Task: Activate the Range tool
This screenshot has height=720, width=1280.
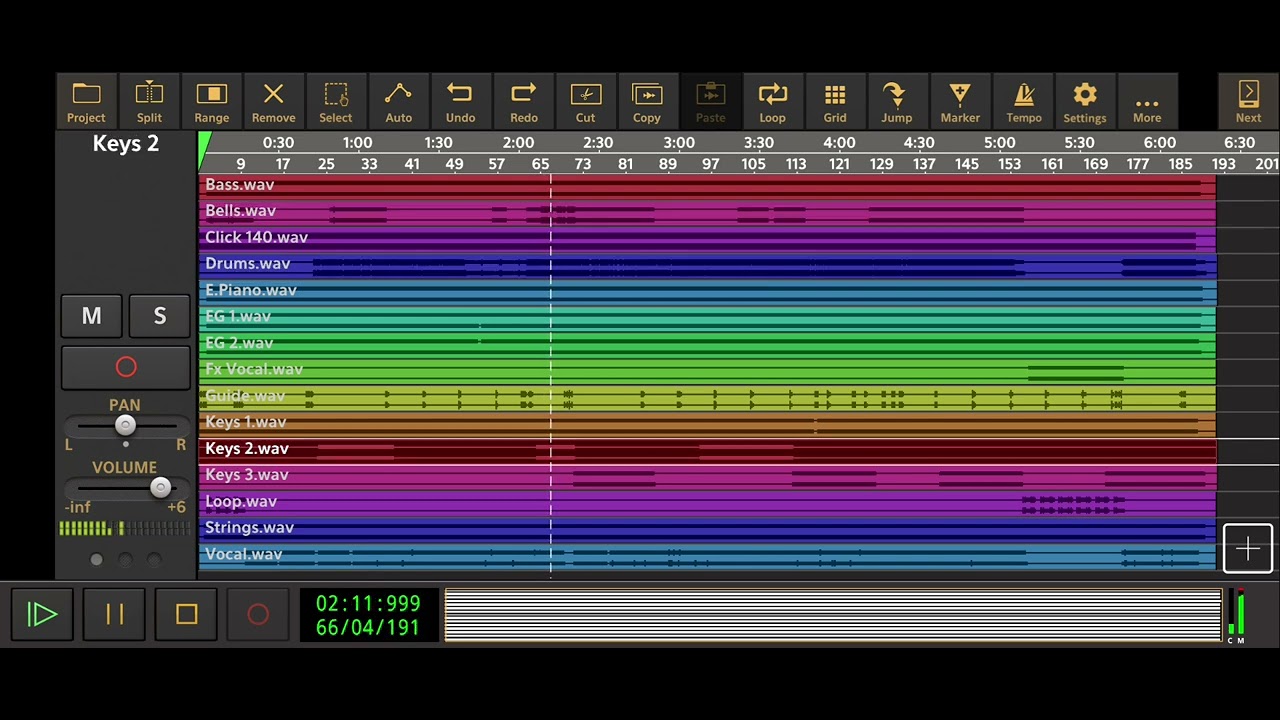Action: tap(212, 102)
